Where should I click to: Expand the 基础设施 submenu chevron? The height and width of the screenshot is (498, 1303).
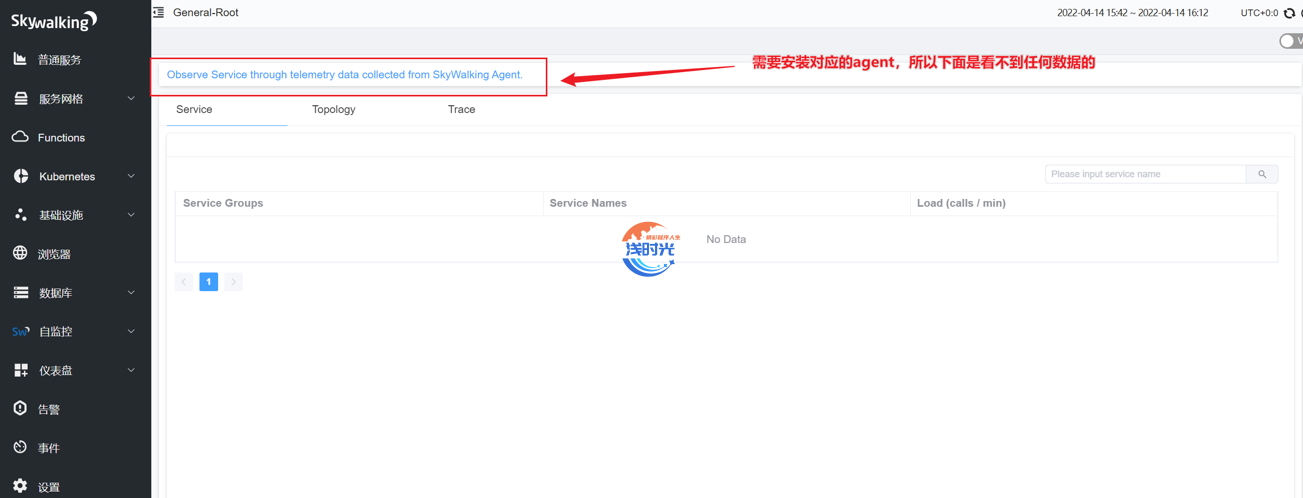pos(131,215)
